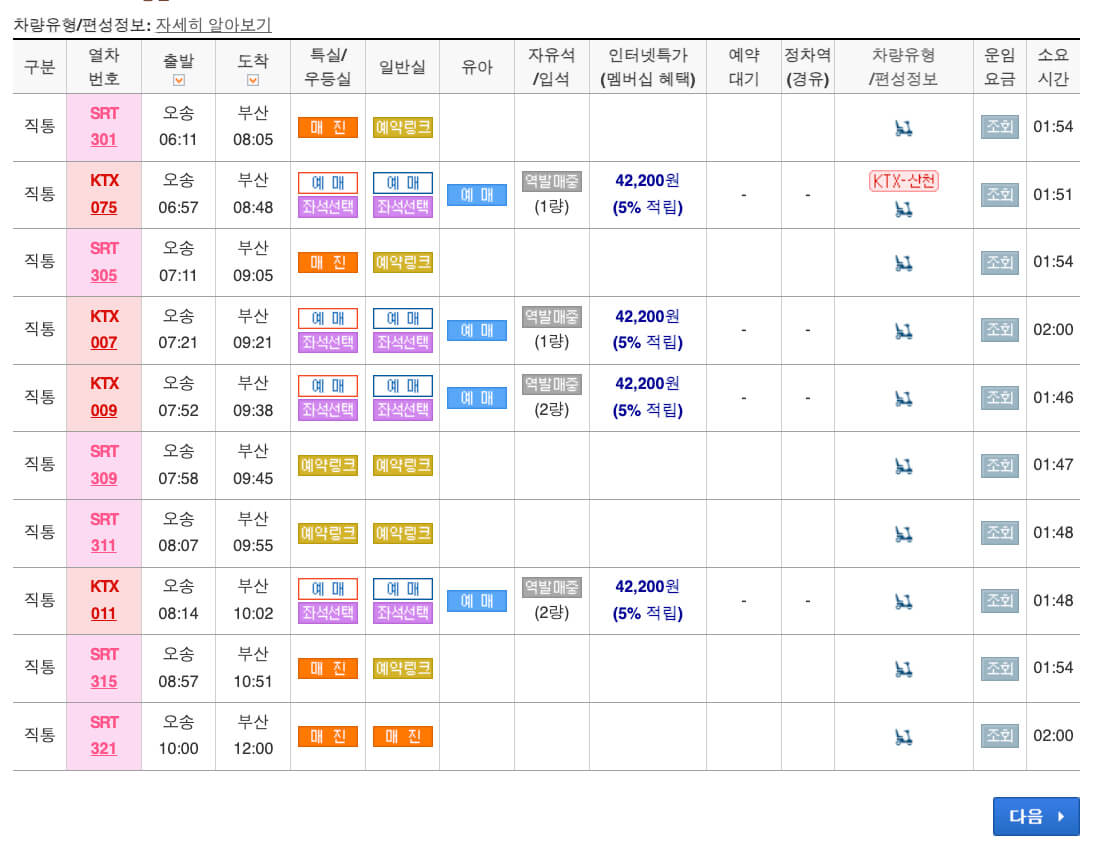Screen dimensions: 1113x851
Task: Click sold-out 매진 for SRT 301 first class
Action: [328, 128]
